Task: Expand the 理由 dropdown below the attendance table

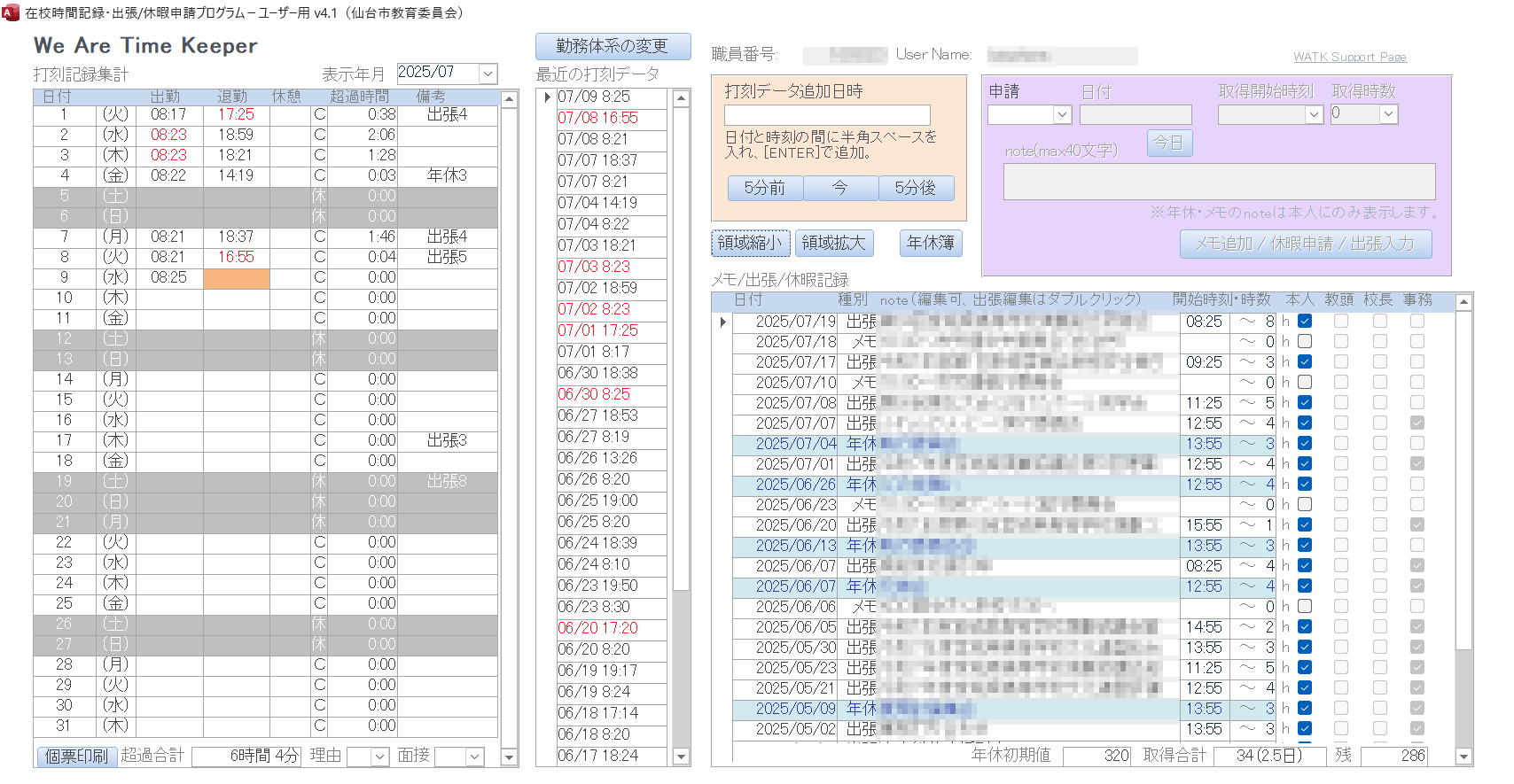Action: click(379, 757)
